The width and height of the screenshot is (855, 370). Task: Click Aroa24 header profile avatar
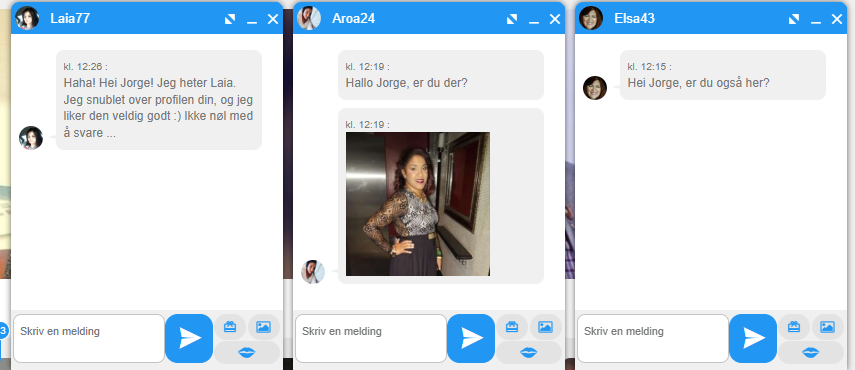[309, 18]
